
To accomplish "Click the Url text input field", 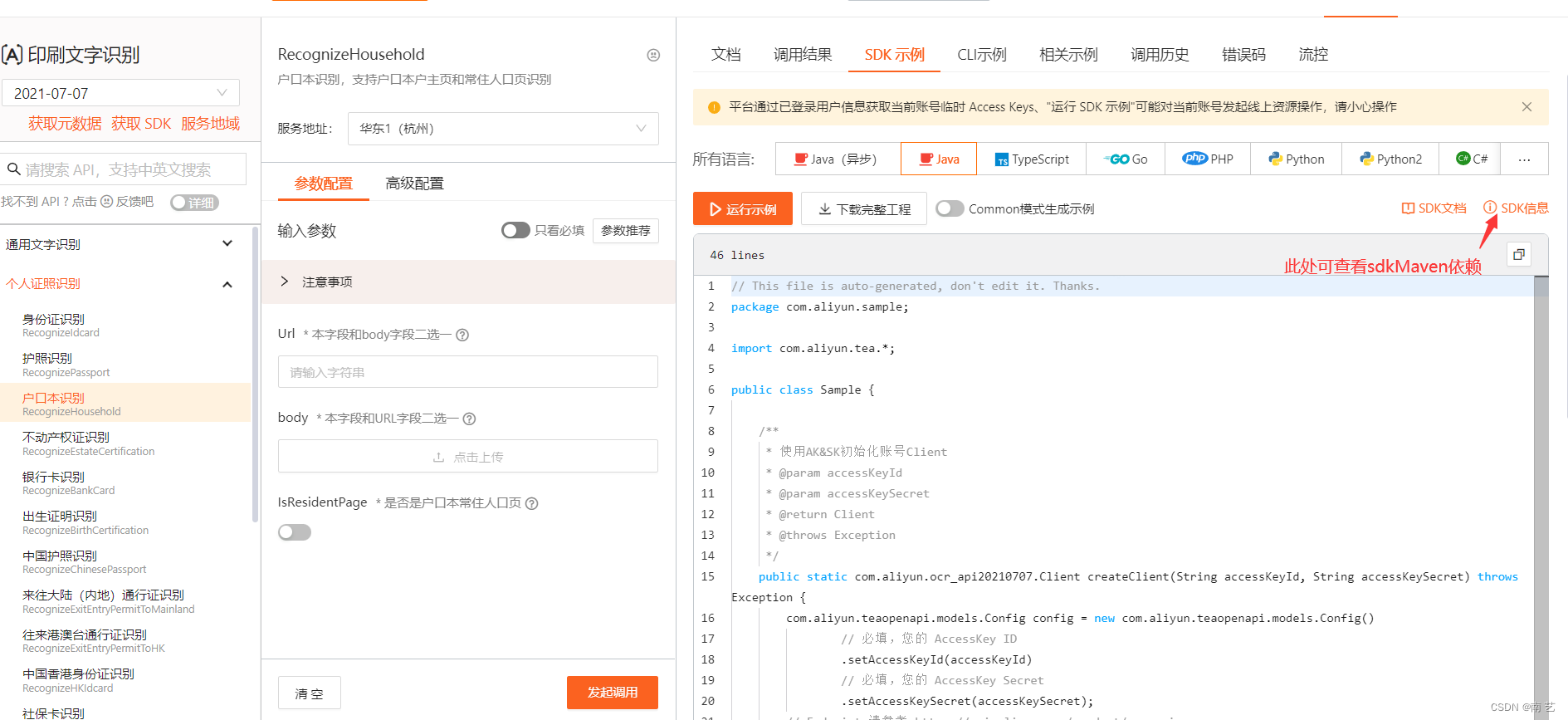I will pos(468,372).
